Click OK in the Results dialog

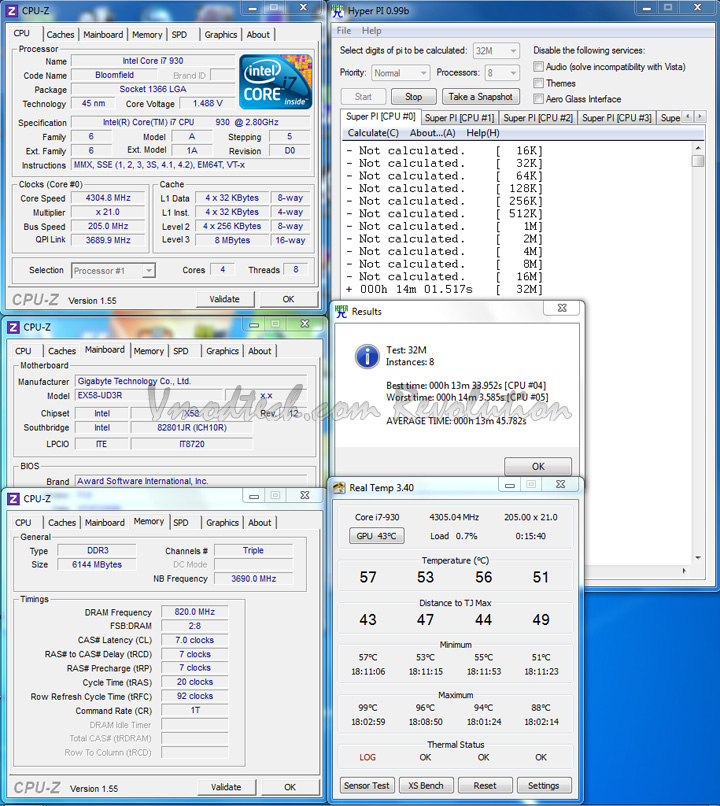point(538,466)
